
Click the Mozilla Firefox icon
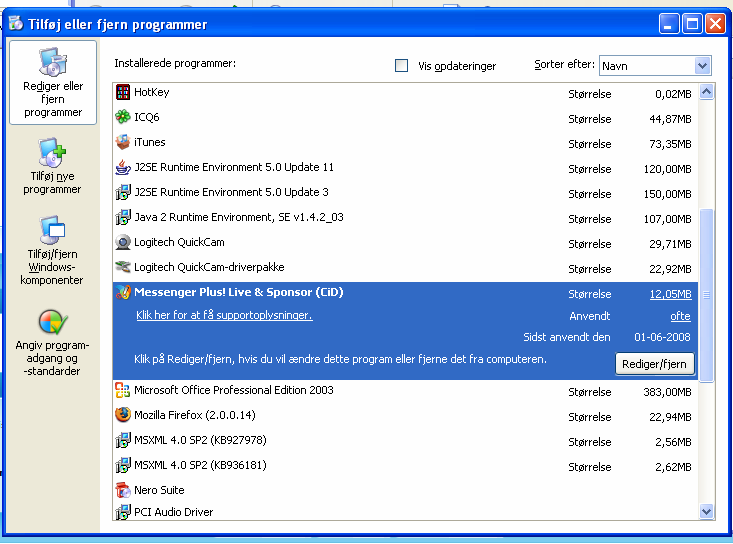(123, 415)
